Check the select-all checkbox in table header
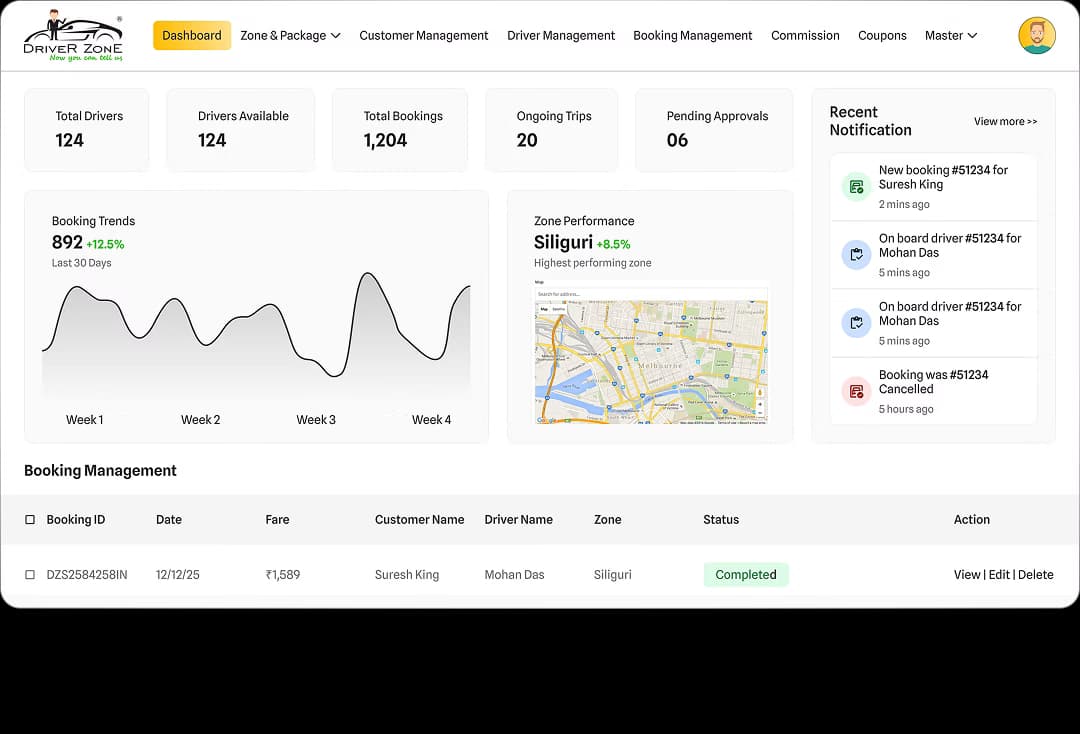Image resolution: width=1080 pixels, height=734 pixels. 29,519
